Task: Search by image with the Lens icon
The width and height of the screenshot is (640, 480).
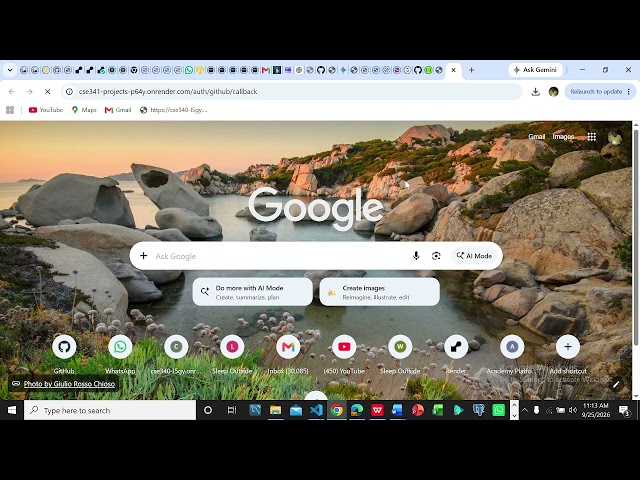Action: (x=436, y=256)
